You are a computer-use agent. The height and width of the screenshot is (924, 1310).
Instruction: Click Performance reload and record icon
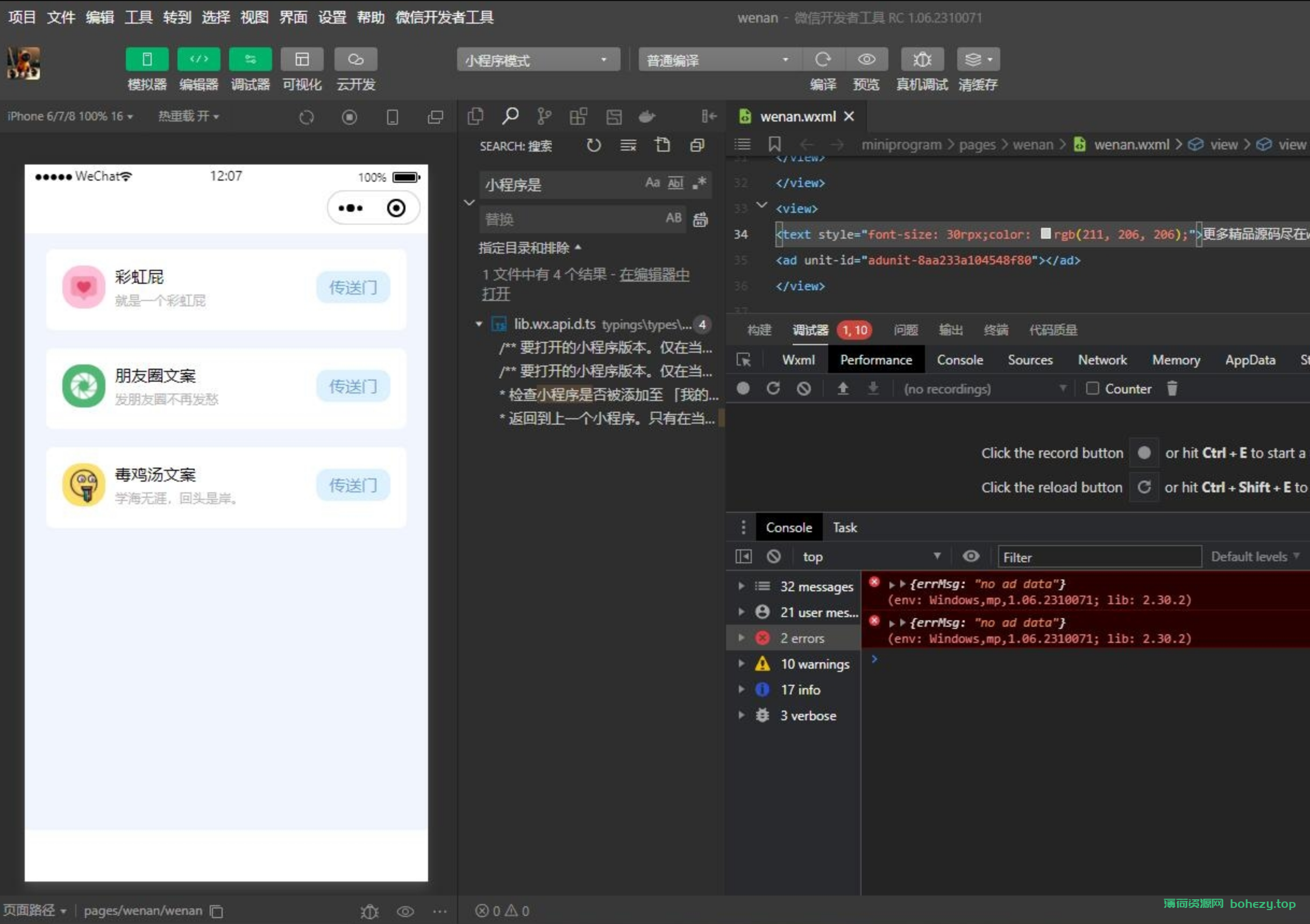[773, 389]
